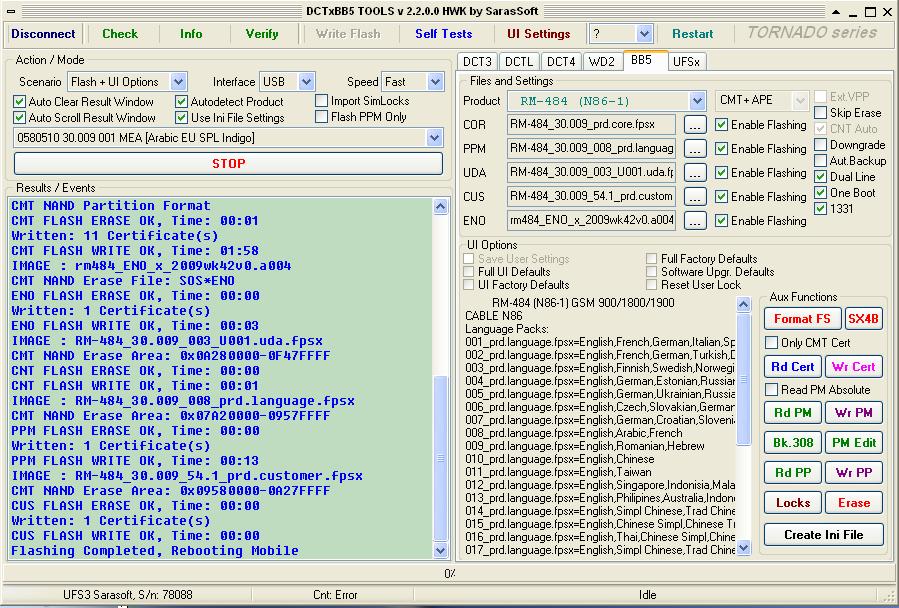This screenshot has height=608, width=899.
Task: Check Full Factory Defaults
Action: [x=652, y=259]
